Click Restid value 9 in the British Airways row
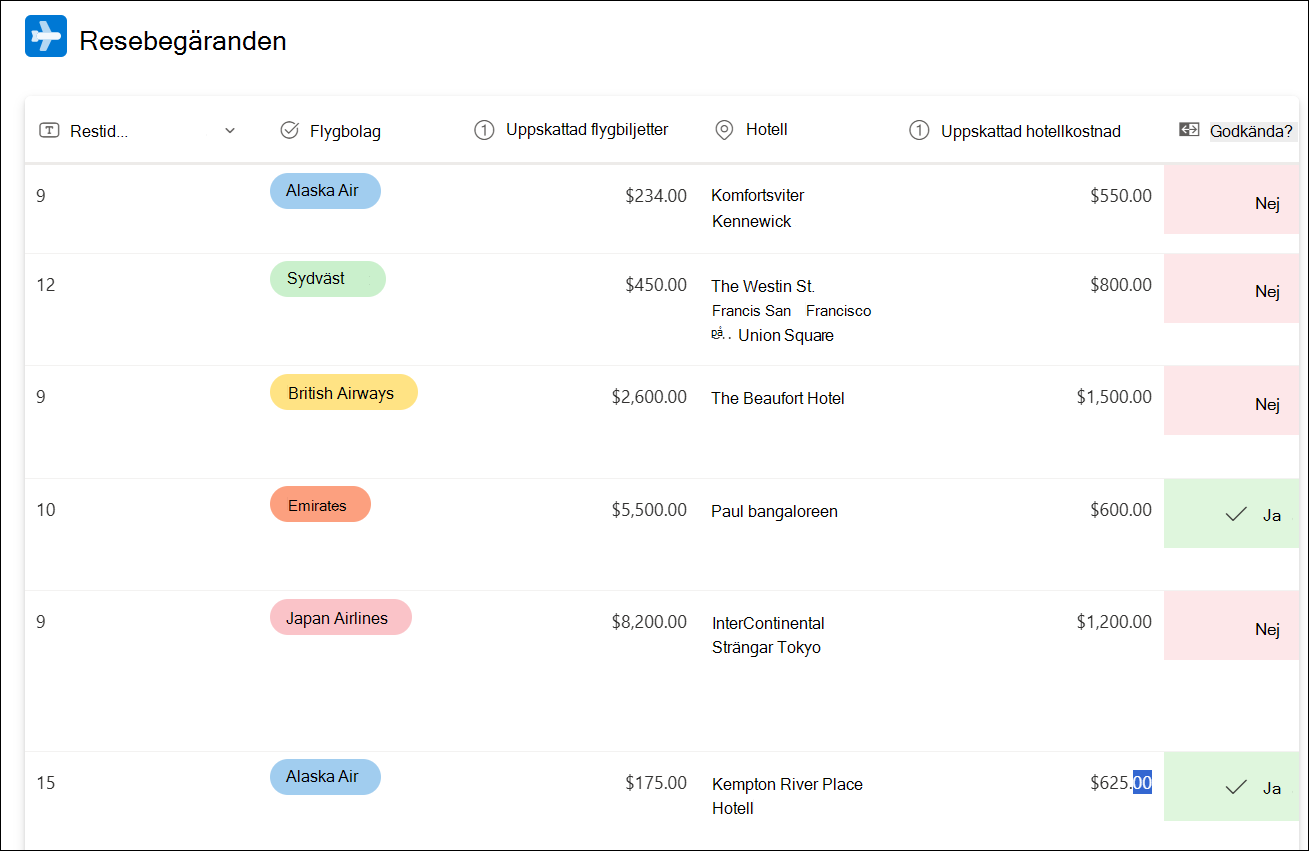Viewport: 1309px width, 851px height. [41, 397]
